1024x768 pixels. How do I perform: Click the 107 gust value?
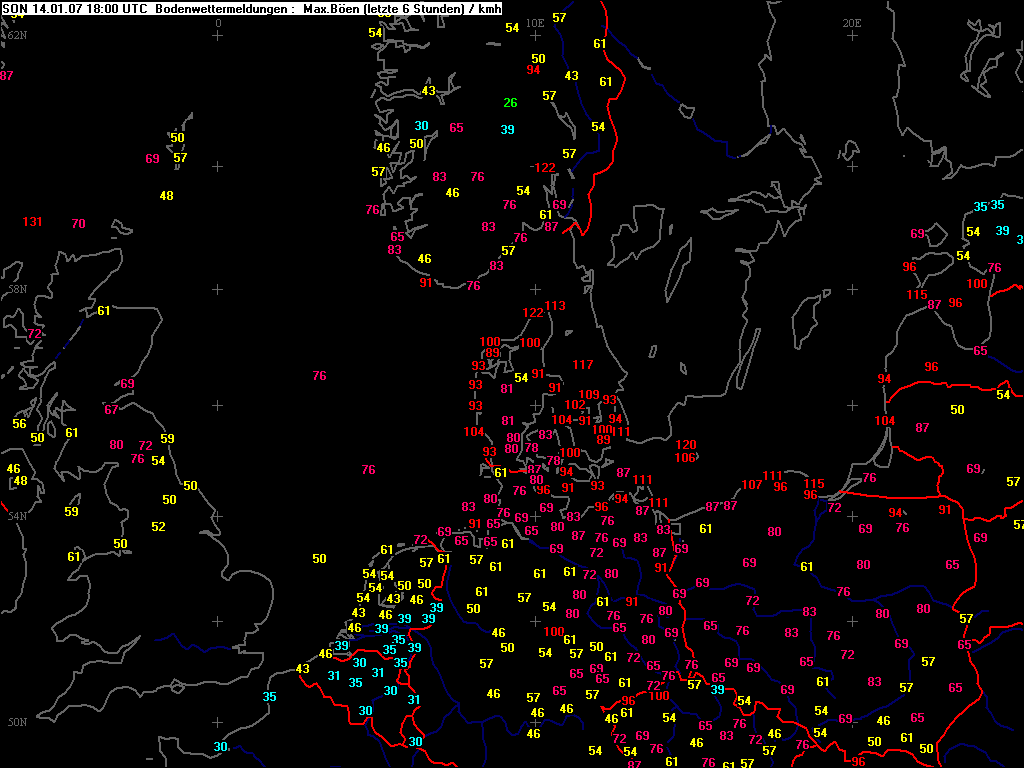752,485
